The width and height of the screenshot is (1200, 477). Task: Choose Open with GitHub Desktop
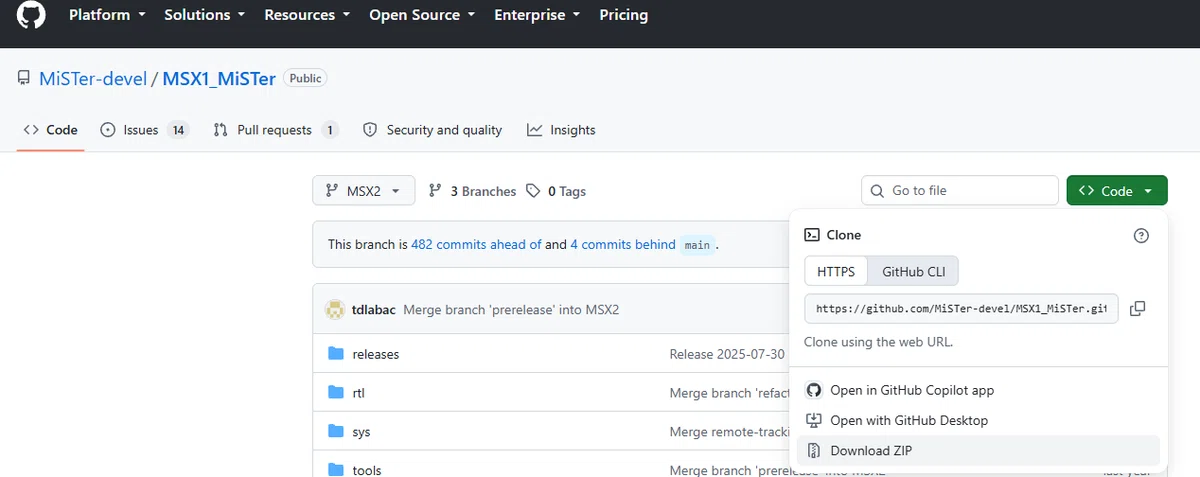[978, 420]
